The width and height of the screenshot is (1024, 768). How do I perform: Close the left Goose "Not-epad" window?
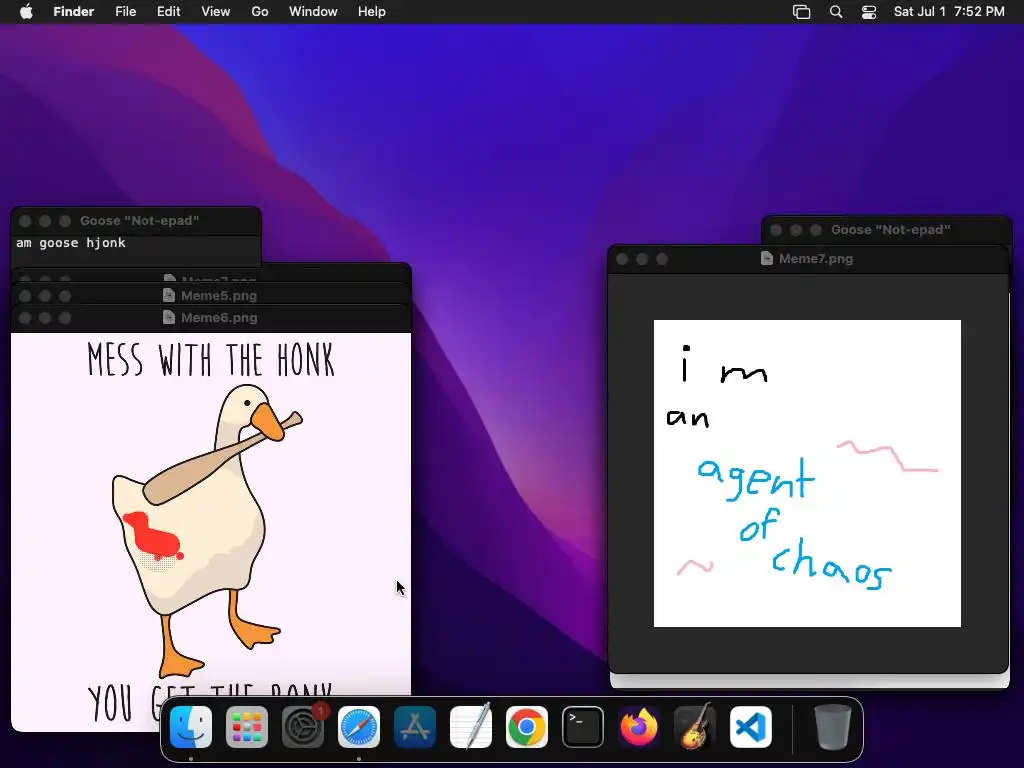[x=25, y=221]
